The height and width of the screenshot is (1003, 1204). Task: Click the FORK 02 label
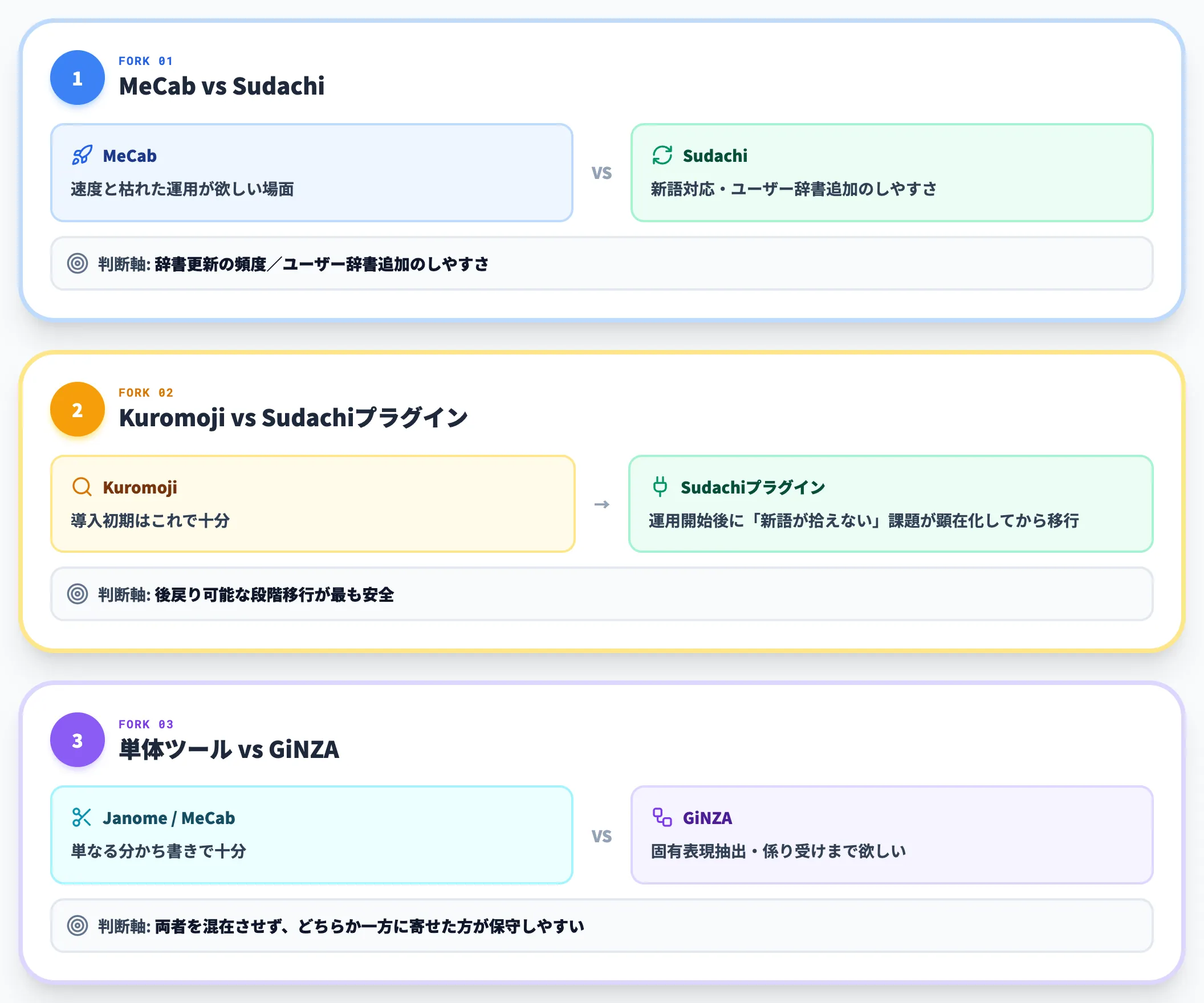[145, 393]
